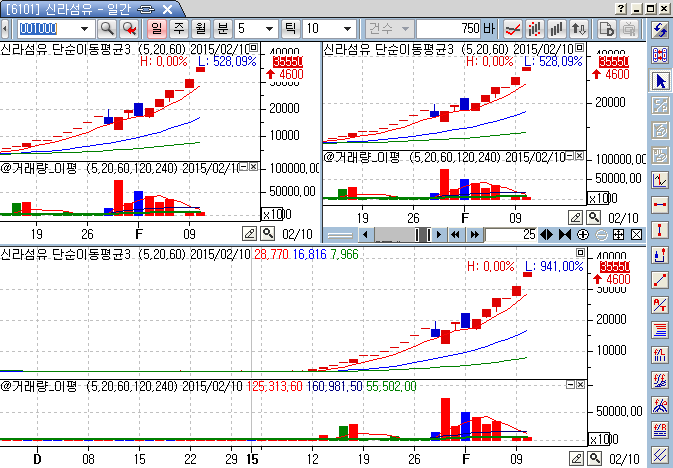Viewport: 673px width, 468px height.
Task: Click the expand chart horizontally icon
Action: point(546,234)
